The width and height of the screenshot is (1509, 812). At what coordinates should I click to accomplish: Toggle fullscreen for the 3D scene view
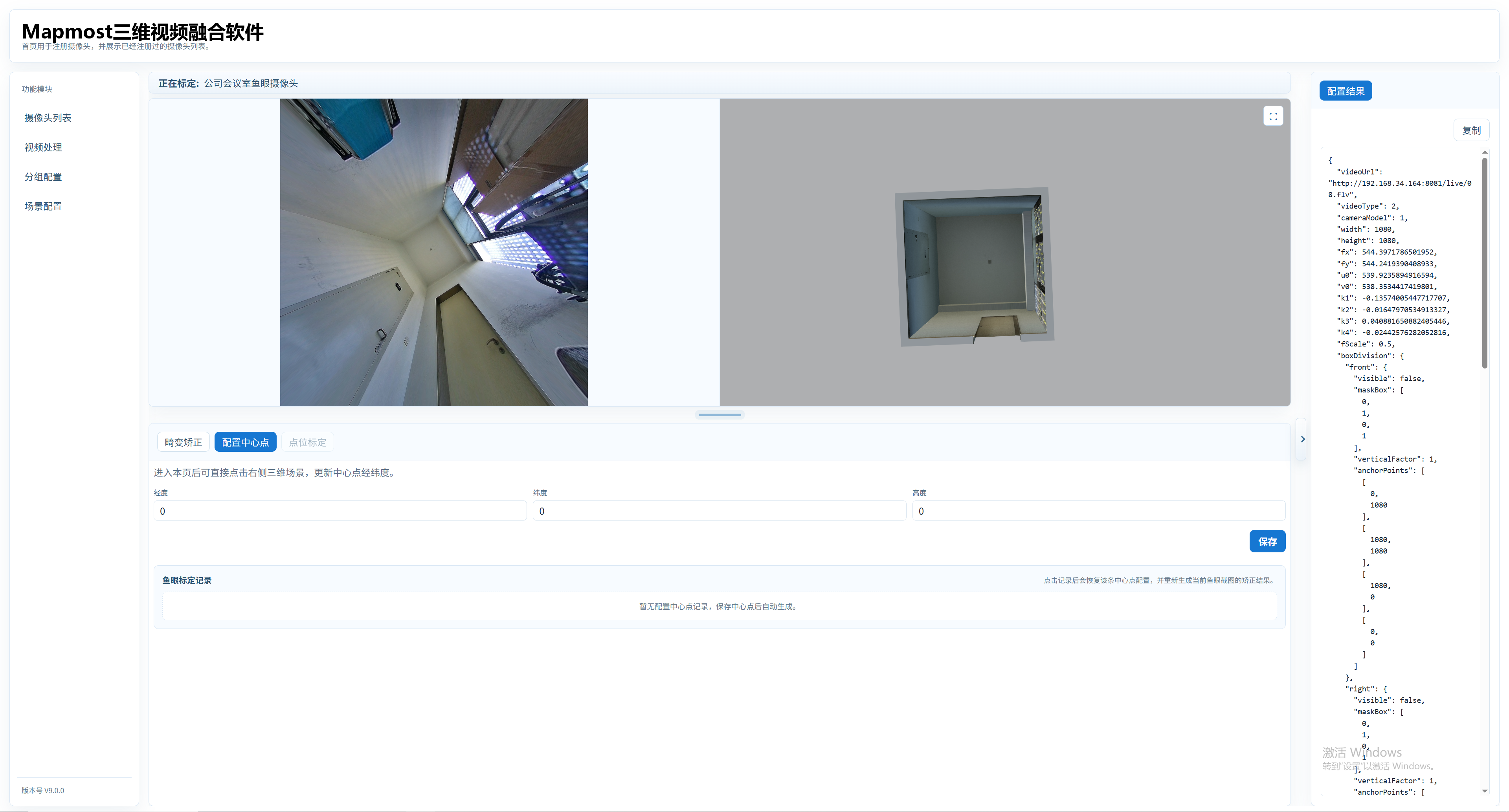tap(1273, 116)
